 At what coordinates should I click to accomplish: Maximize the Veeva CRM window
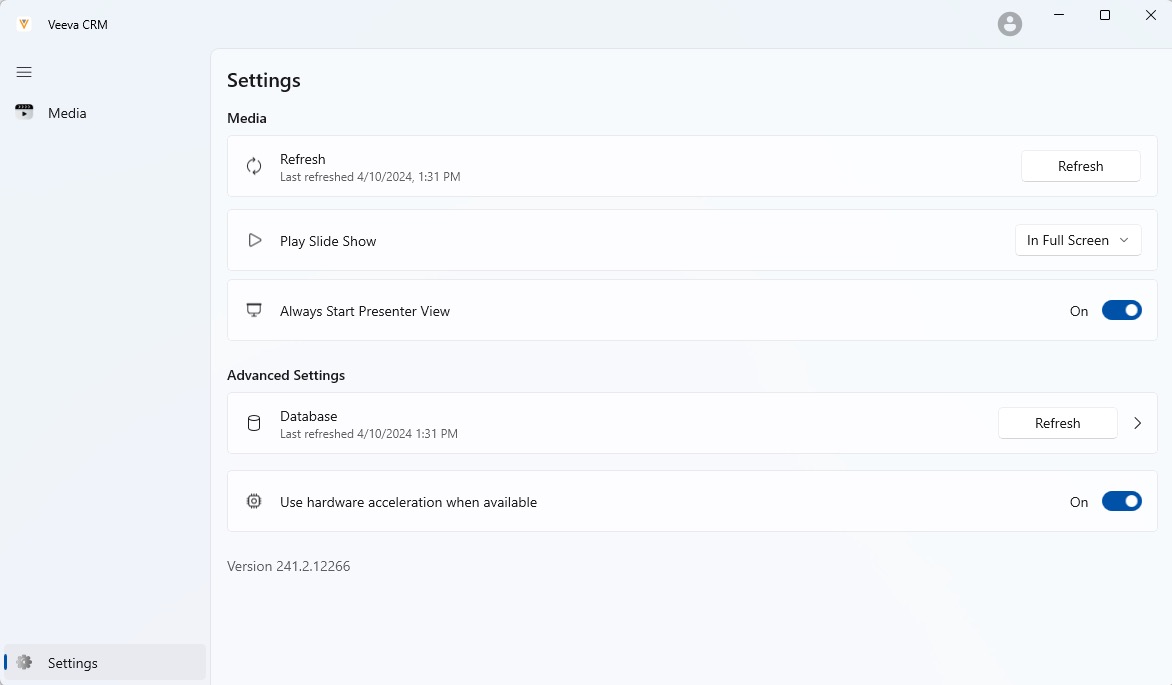click(x=1105, y=15)
